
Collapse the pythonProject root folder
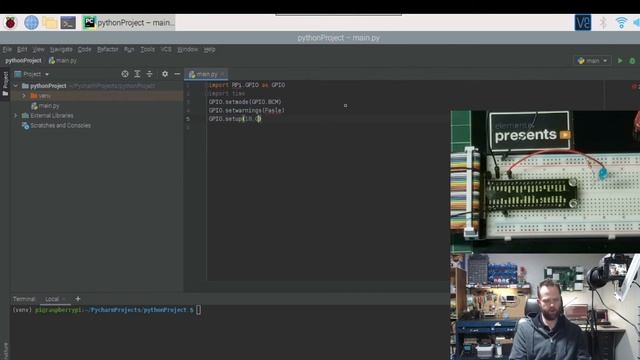point(16,86)
